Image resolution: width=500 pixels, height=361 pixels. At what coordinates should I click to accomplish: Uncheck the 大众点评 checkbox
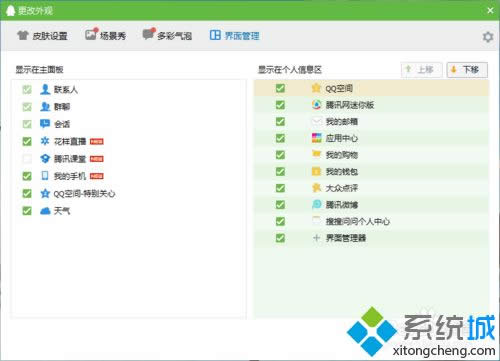[x=280, y=188]
